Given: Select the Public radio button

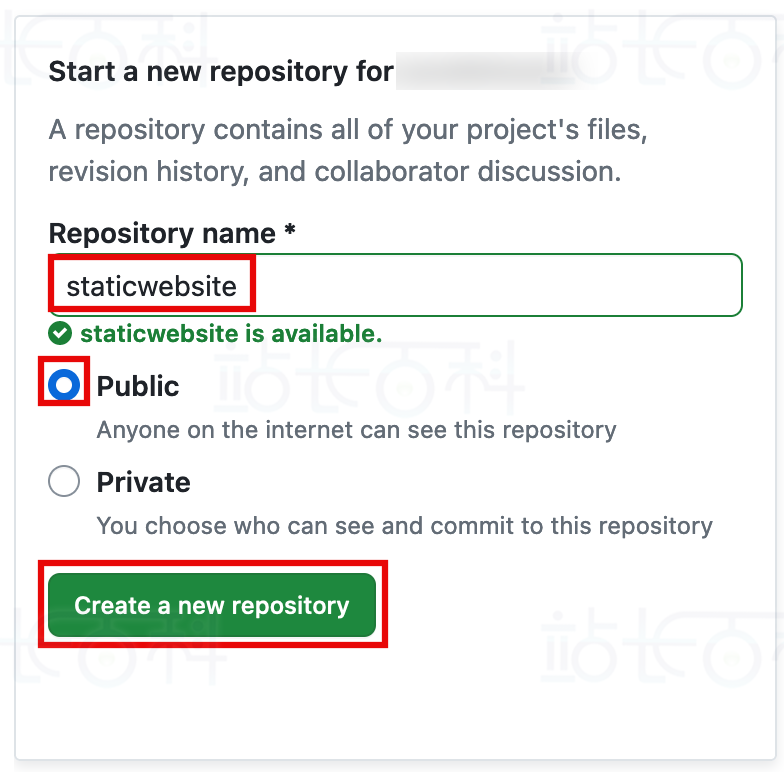Looking at the screenshot, I should click(64, 385).
